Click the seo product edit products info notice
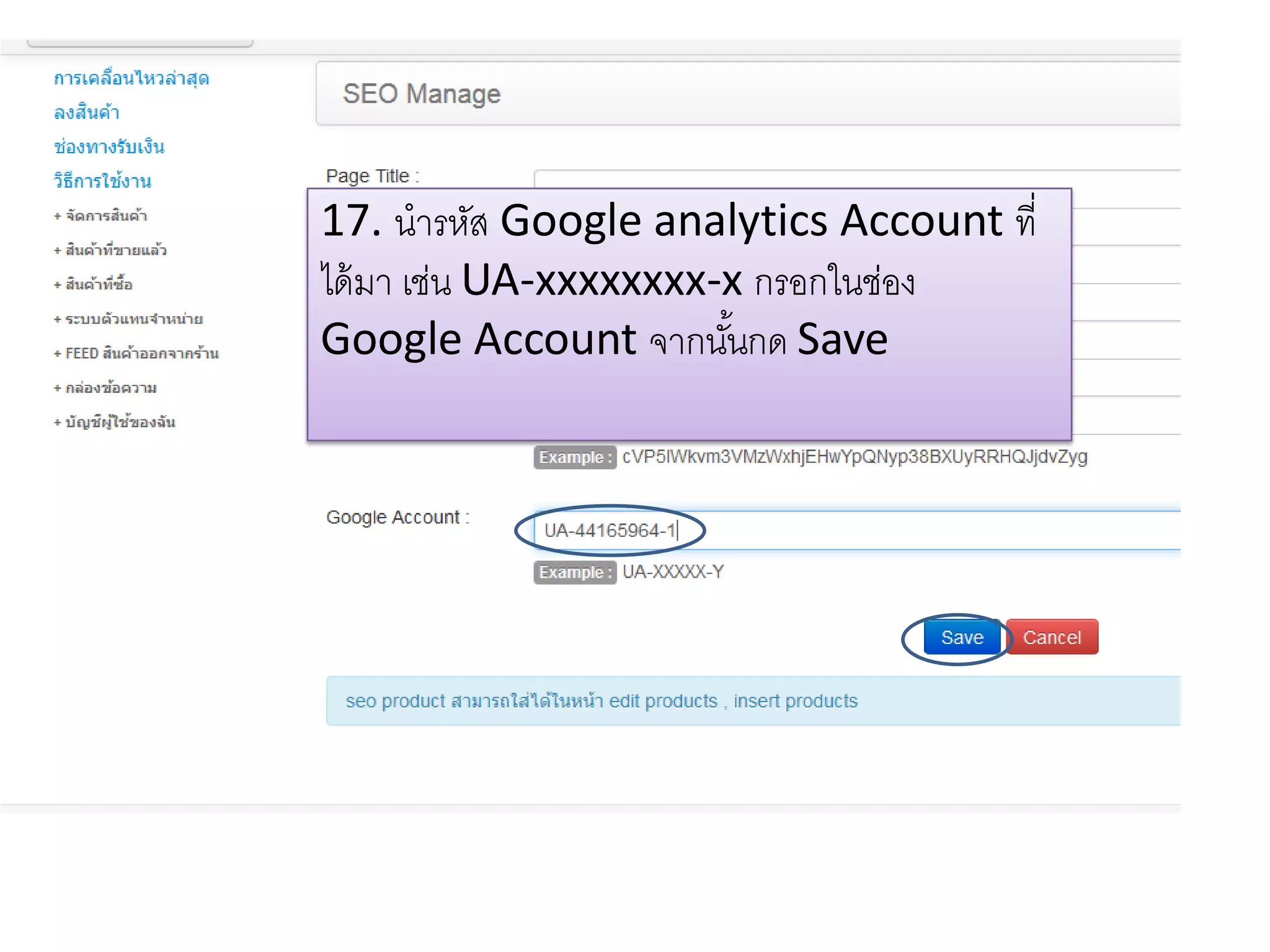The height and width of the screenshot is (952, 1270). (753, 701)
